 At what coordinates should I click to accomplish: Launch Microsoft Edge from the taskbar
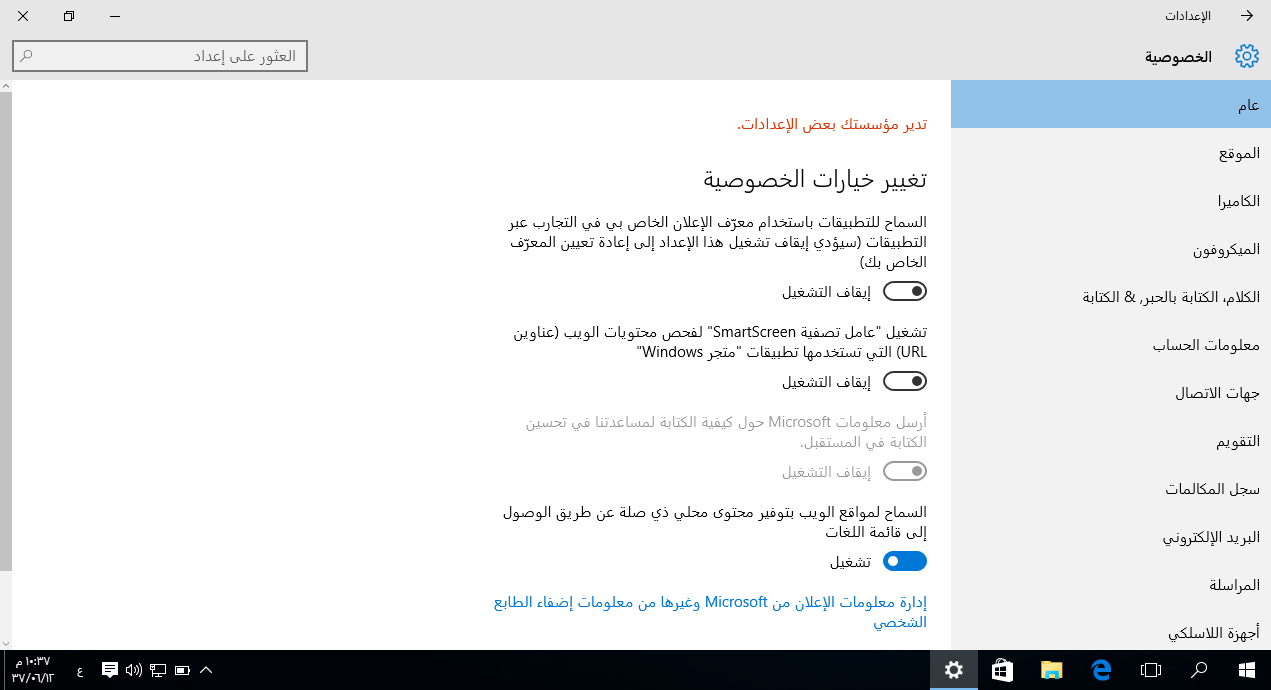(x=1101, y=670)
